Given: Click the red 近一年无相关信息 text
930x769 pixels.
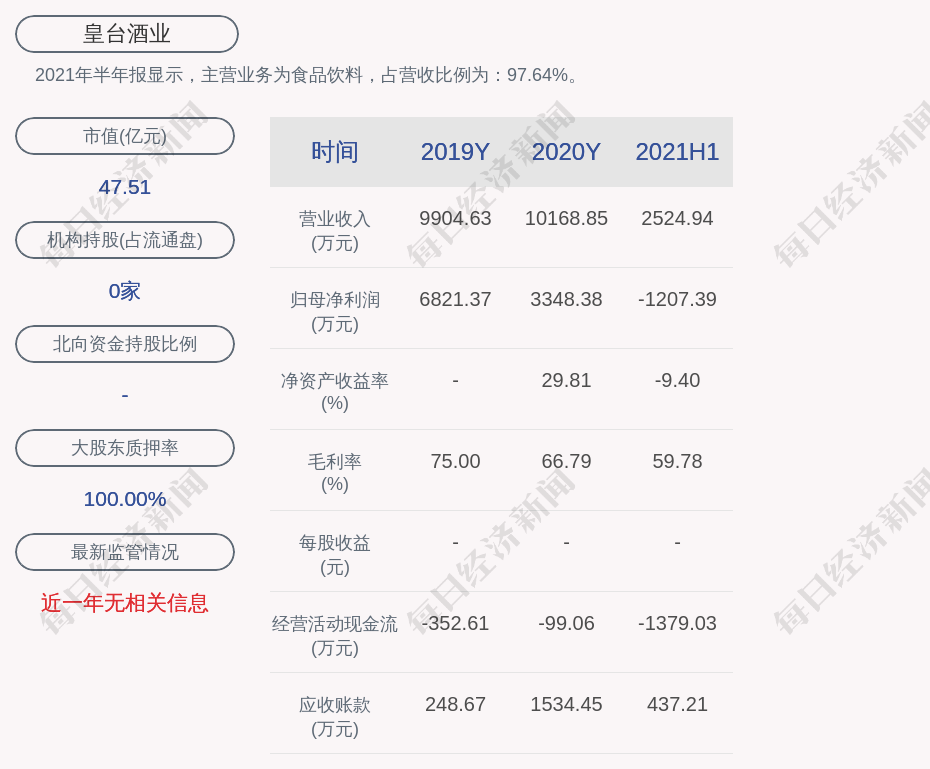Looking at the screenshot, I should pyautogui.click(x=125, y=603).
